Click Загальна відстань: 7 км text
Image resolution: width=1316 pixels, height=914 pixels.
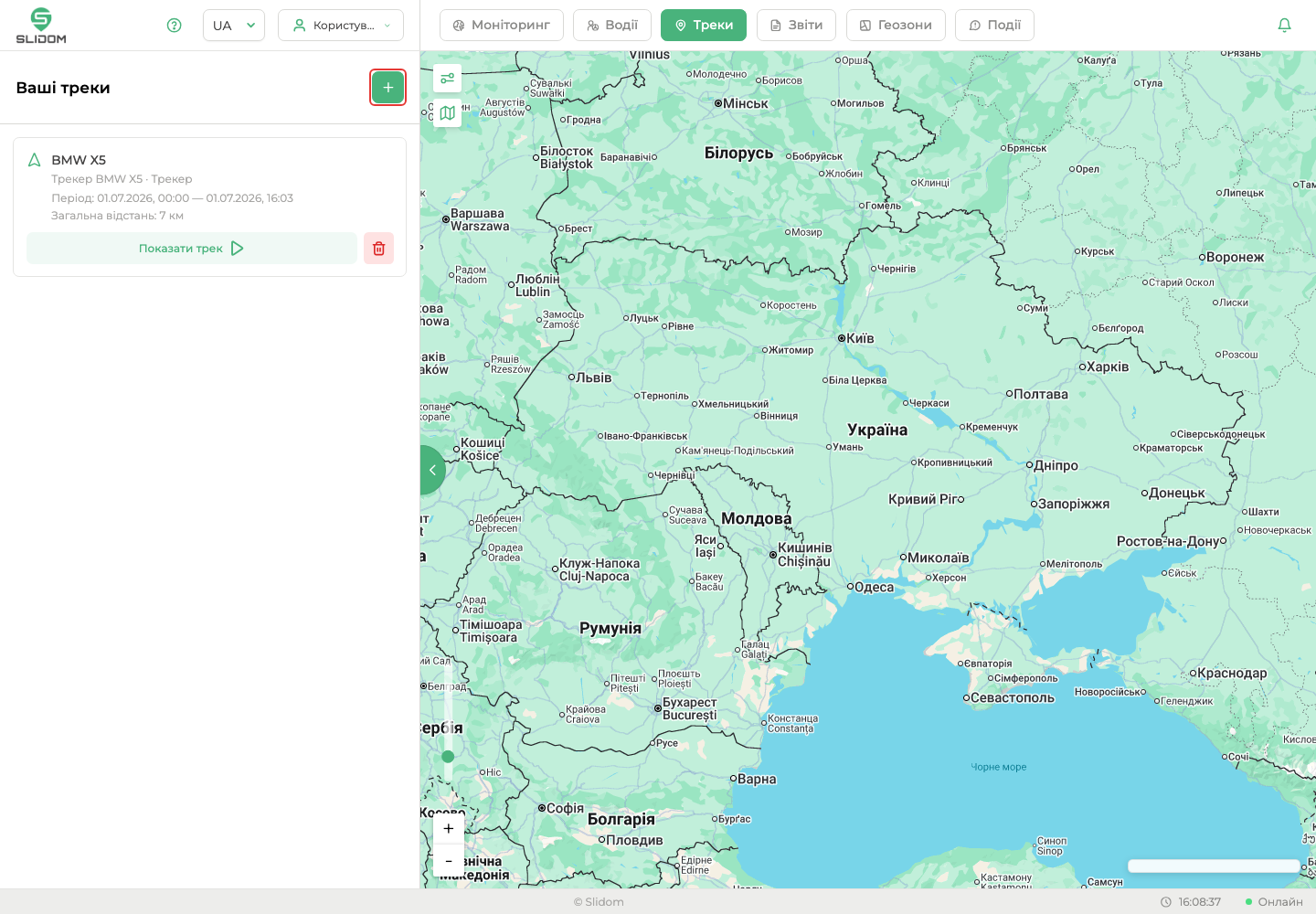coord(118,216)
